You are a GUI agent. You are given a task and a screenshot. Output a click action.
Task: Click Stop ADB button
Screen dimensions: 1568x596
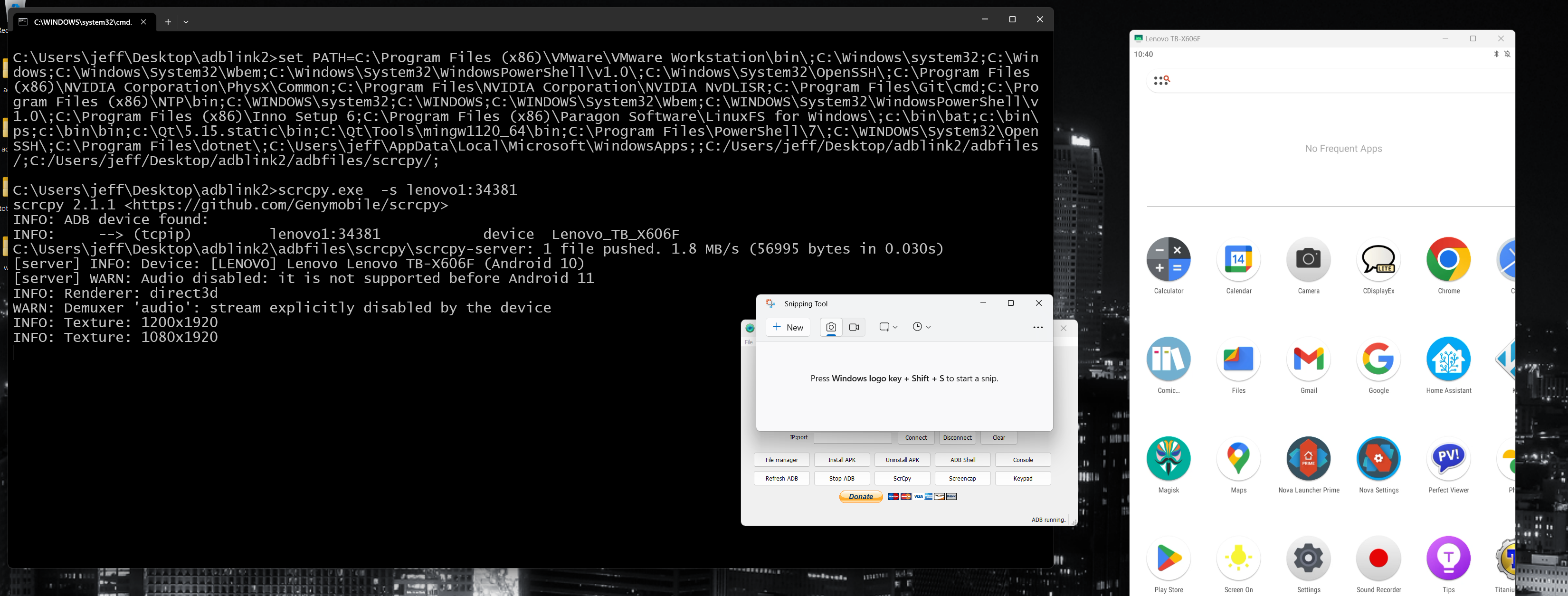pos(842,479)
